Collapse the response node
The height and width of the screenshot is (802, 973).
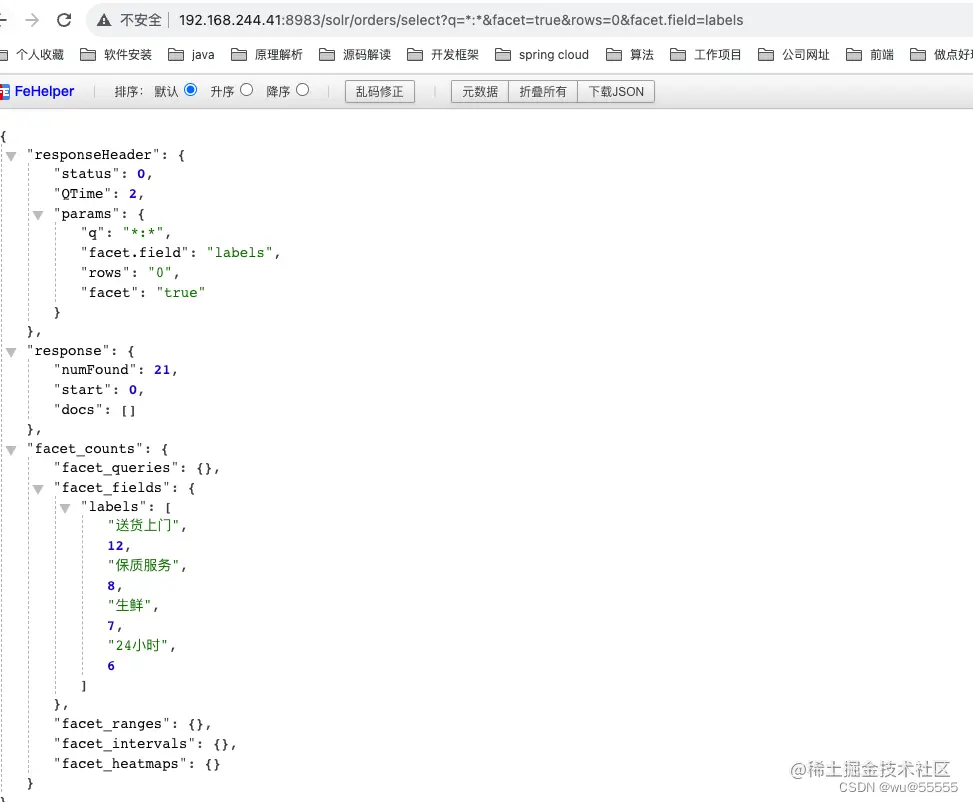(11, 352)
